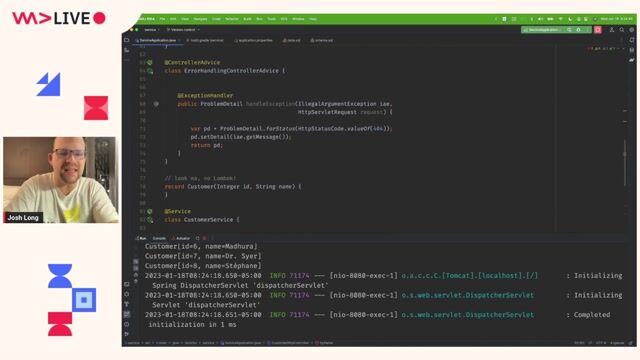The width and height of the screenshot is (640, 360).
Task: Click 'CustomerService' class name in editor
Action: point(209,220)
